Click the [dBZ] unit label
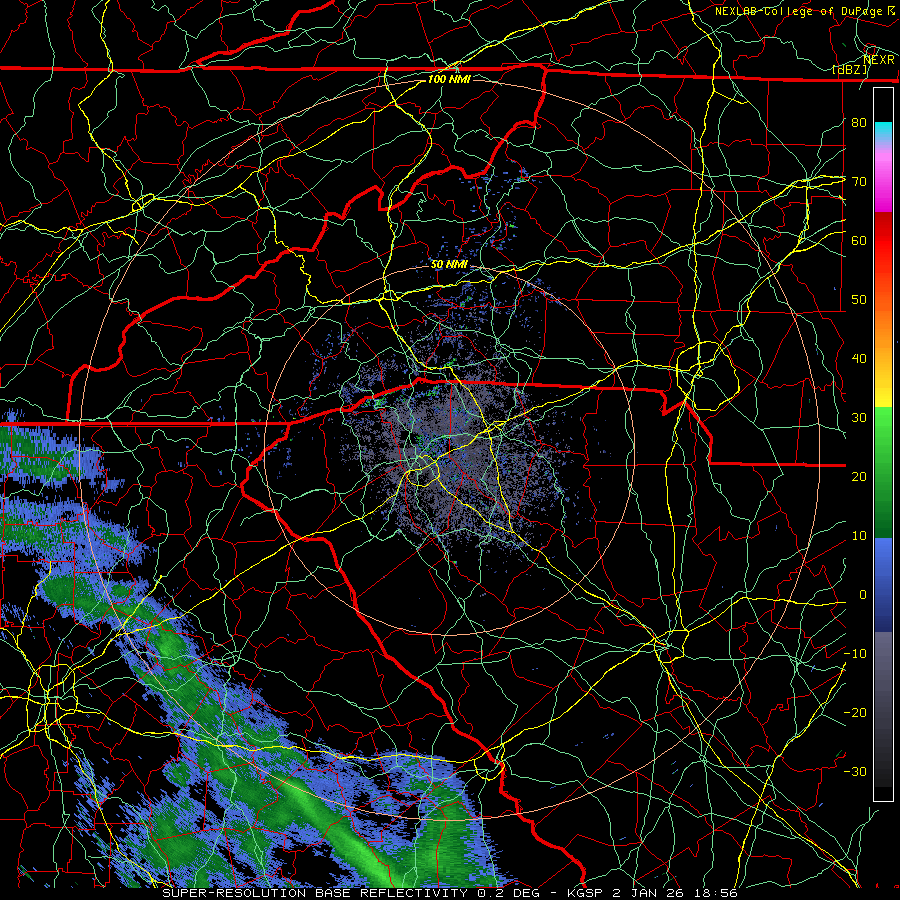The image size is (900, 900). [849, 70]
